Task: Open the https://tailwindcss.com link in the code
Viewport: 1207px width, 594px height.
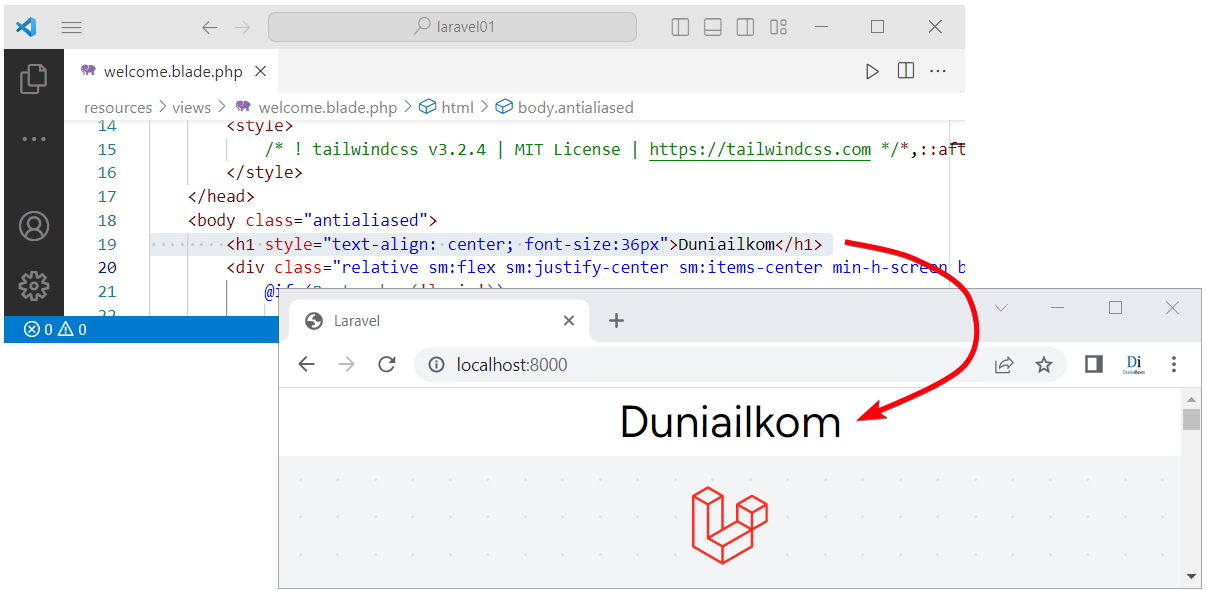Action: [760, 149]
